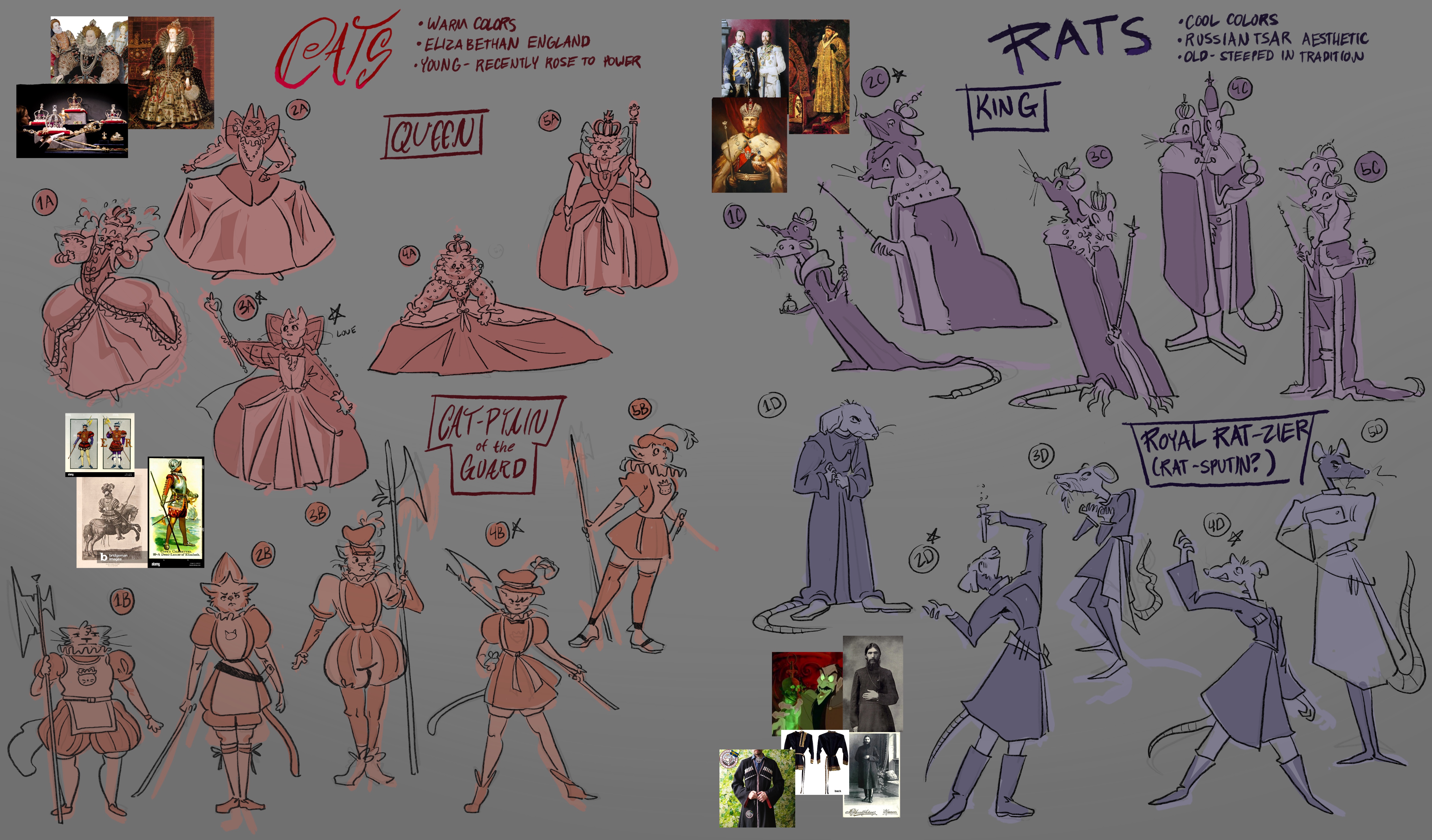Open the black coat photo against green foliage

757,788
